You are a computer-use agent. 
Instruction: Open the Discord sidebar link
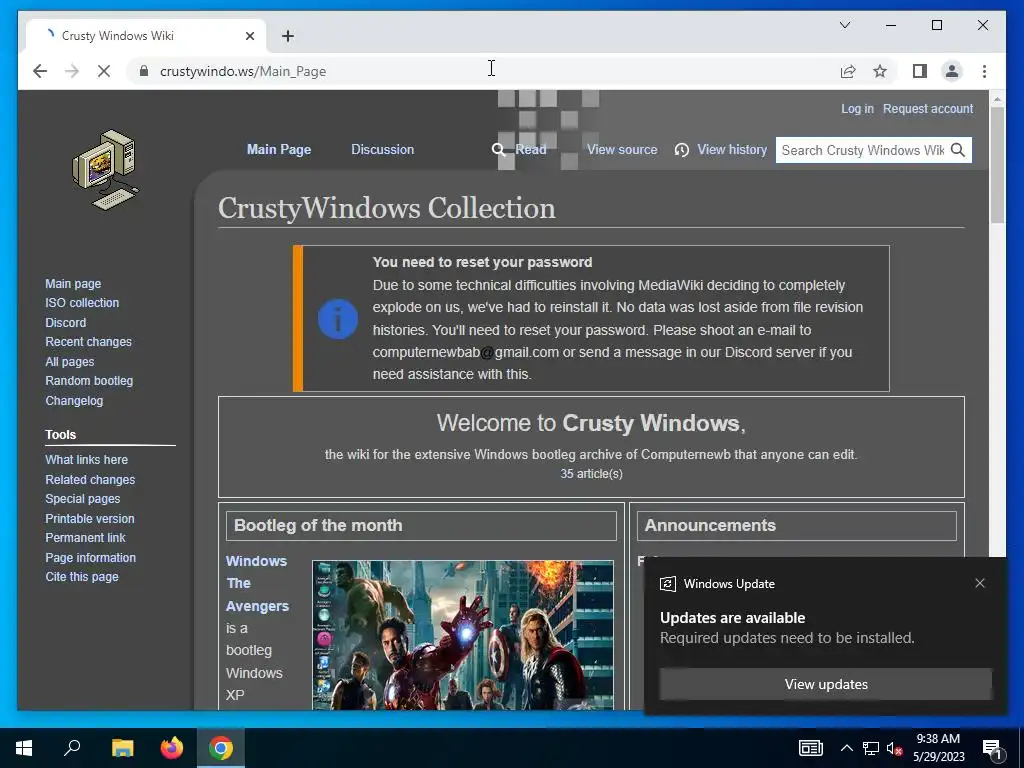65,323
